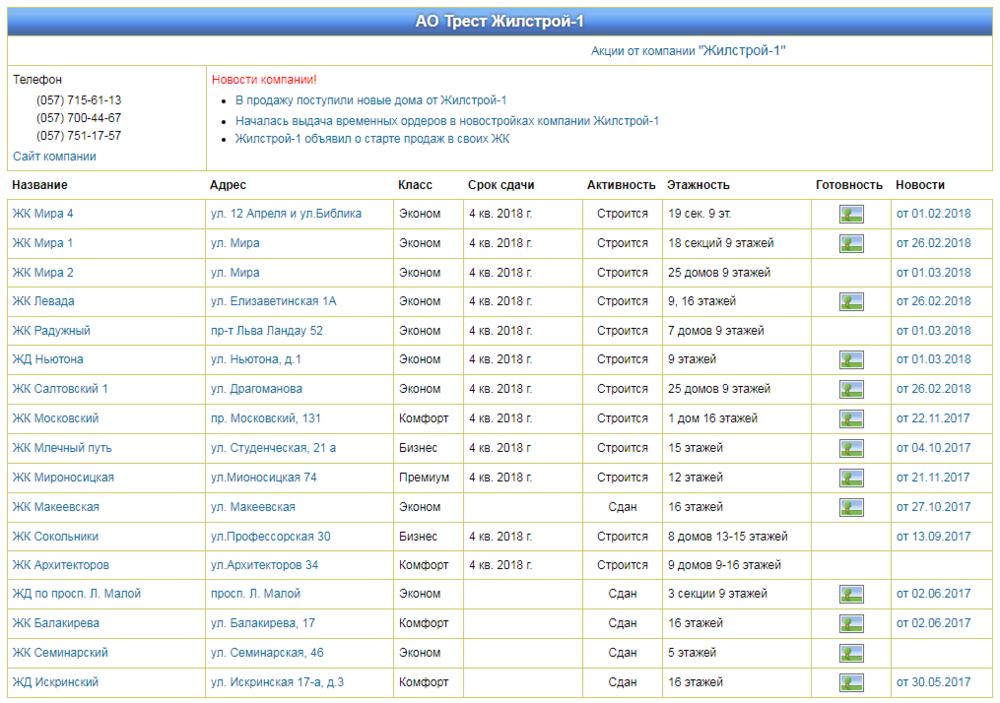Click readiness image for ЖК Семинарский
Screen dimensions: 1000x703
pyautogui.click(x=851, y=653)
